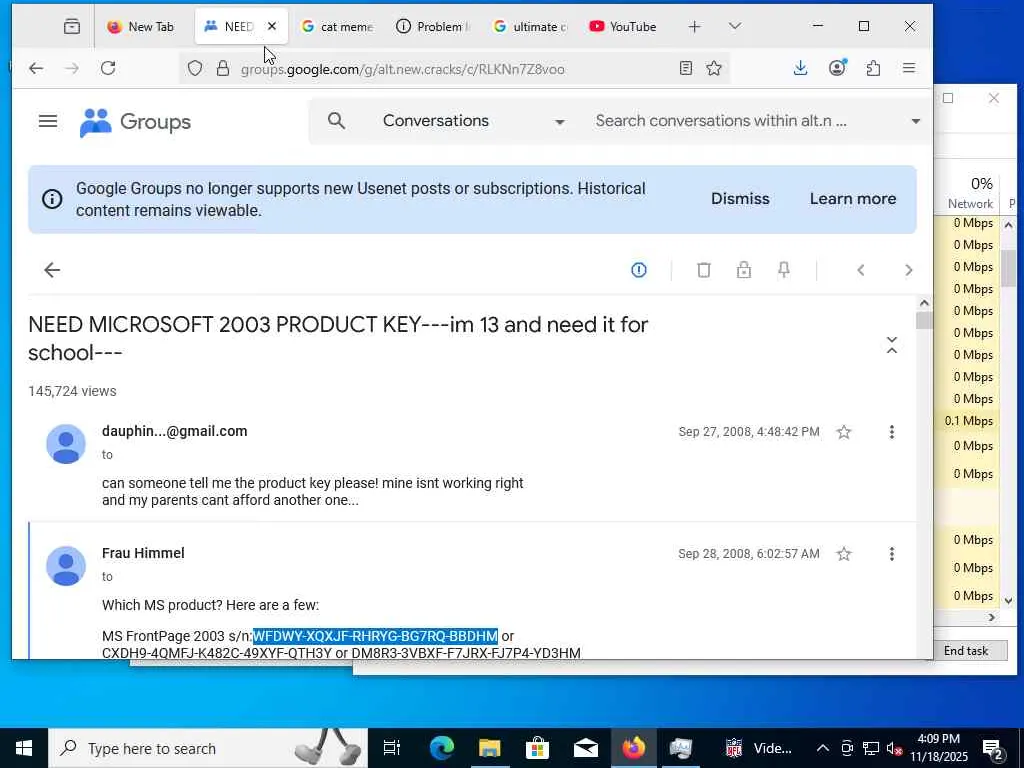Image resolution: width=1024 pixels, height=768 pixels.
Task: Open the extensions puzzle icon
Action: pyautogui.click(x=873, y=68)
